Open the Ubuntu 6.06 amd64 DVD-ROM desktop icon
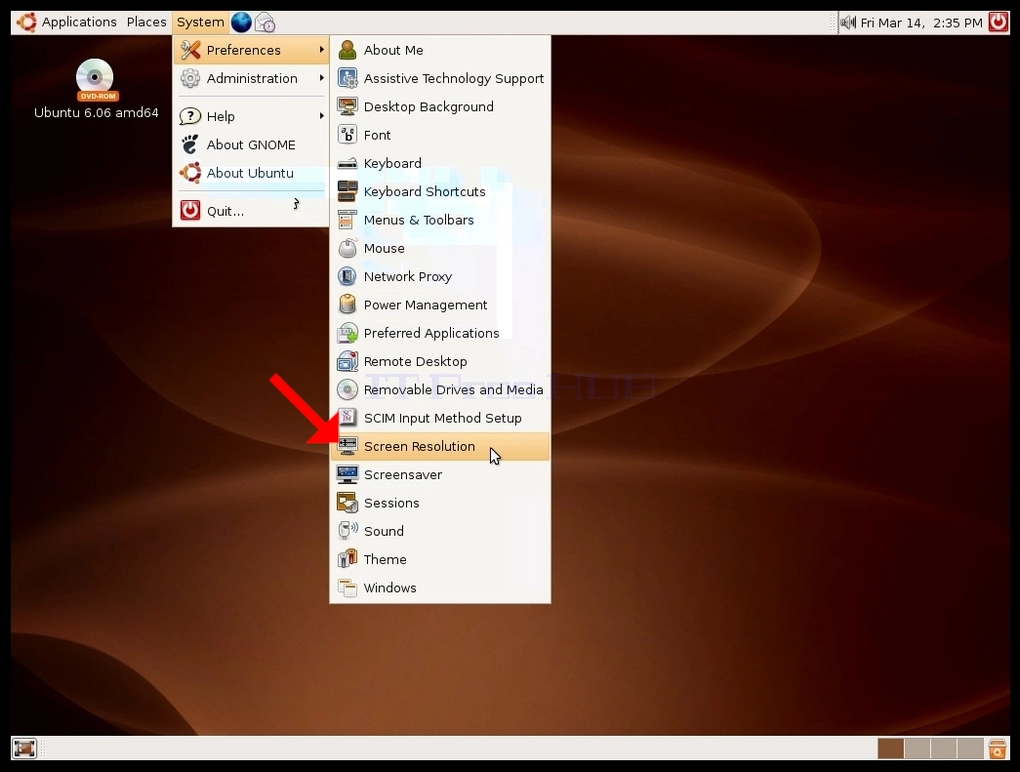1020x772 pixels. pyautogui.click(x=96, y=90)
